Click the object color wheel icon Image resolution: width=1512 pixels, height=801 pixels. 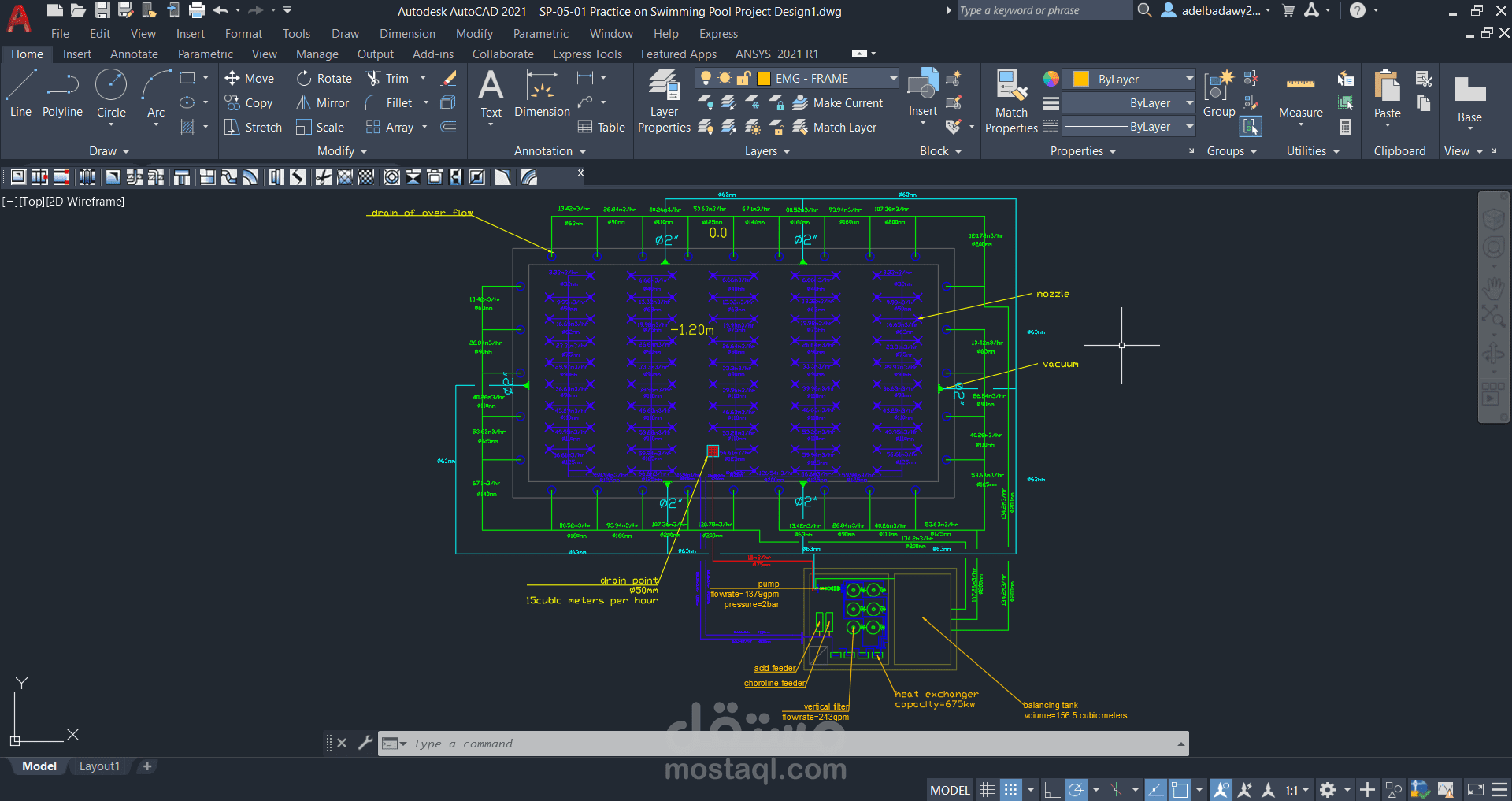pos(1051,79)
